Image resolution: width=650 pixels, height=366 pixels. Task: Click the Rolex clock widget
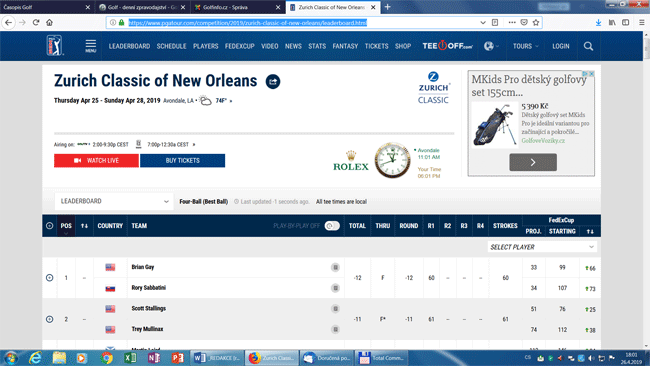(x=392, y=160)
